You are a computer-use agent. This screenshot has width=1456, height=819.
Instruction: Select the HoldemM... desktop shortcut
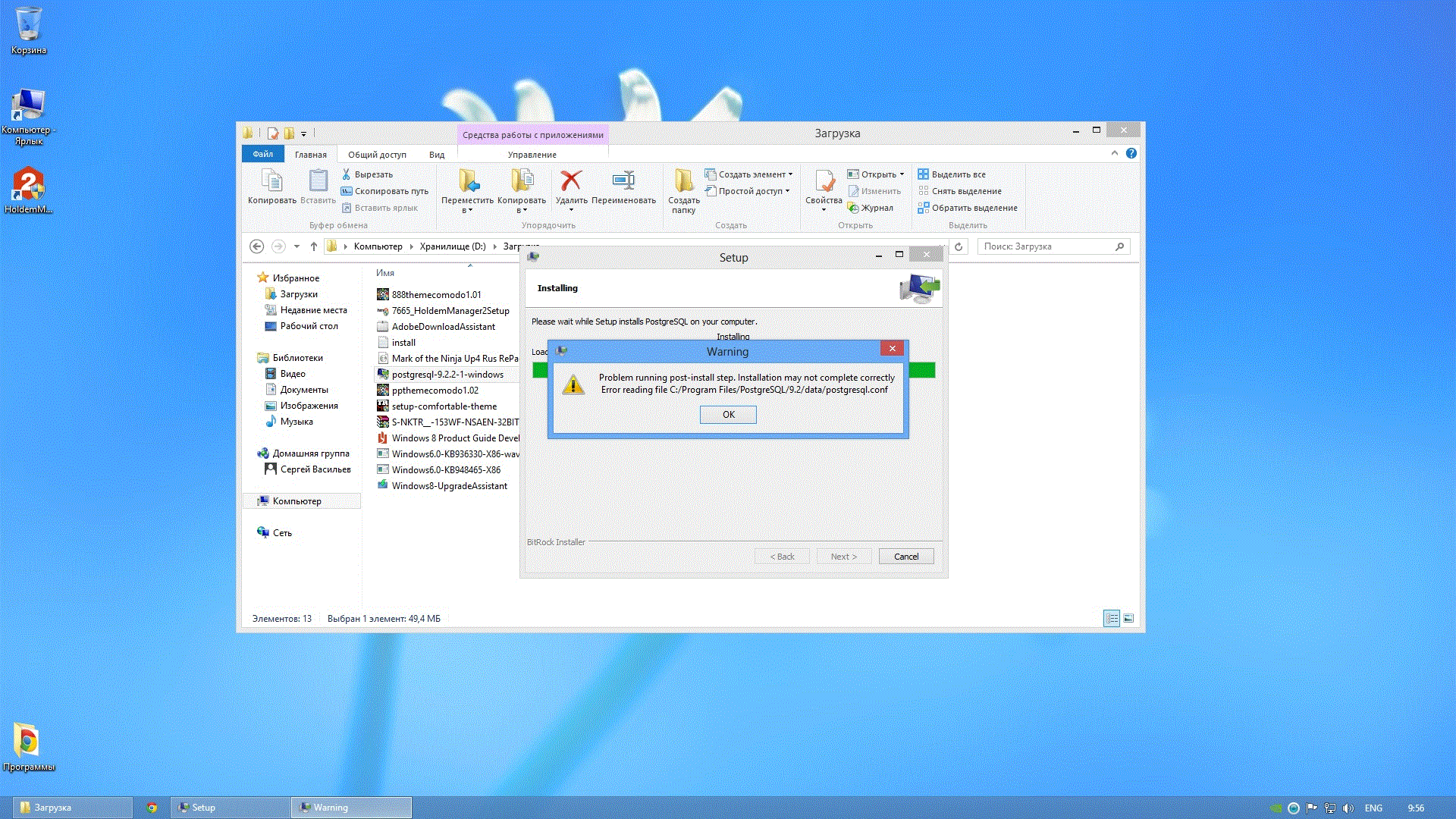(x=29, y=190)
